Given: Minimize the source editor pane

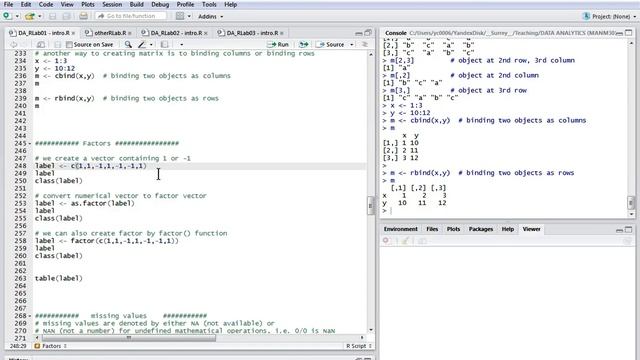Looking at the screenshot, I should click(358, 33).
